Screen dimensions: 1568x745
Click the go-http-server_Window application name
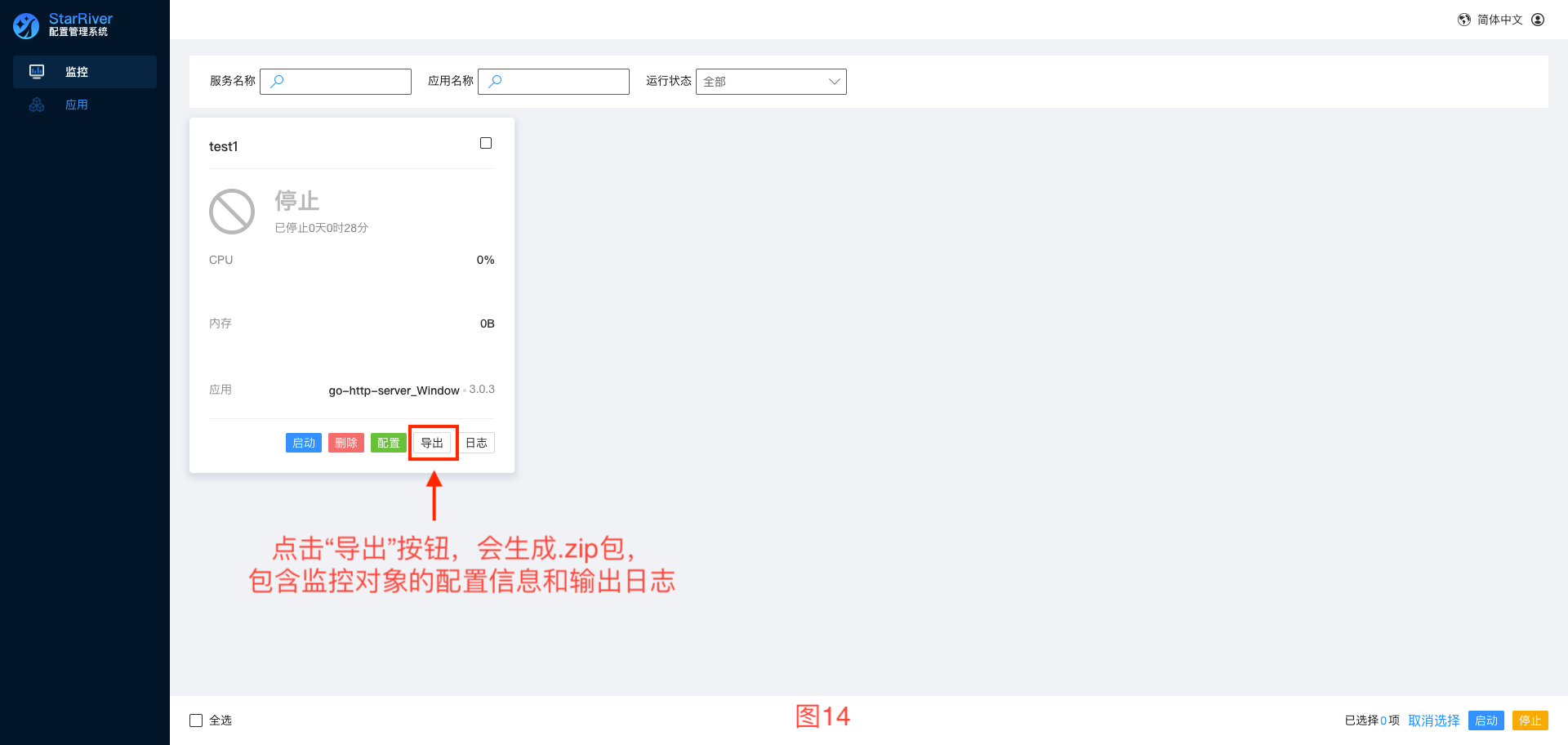coord(394,390)
